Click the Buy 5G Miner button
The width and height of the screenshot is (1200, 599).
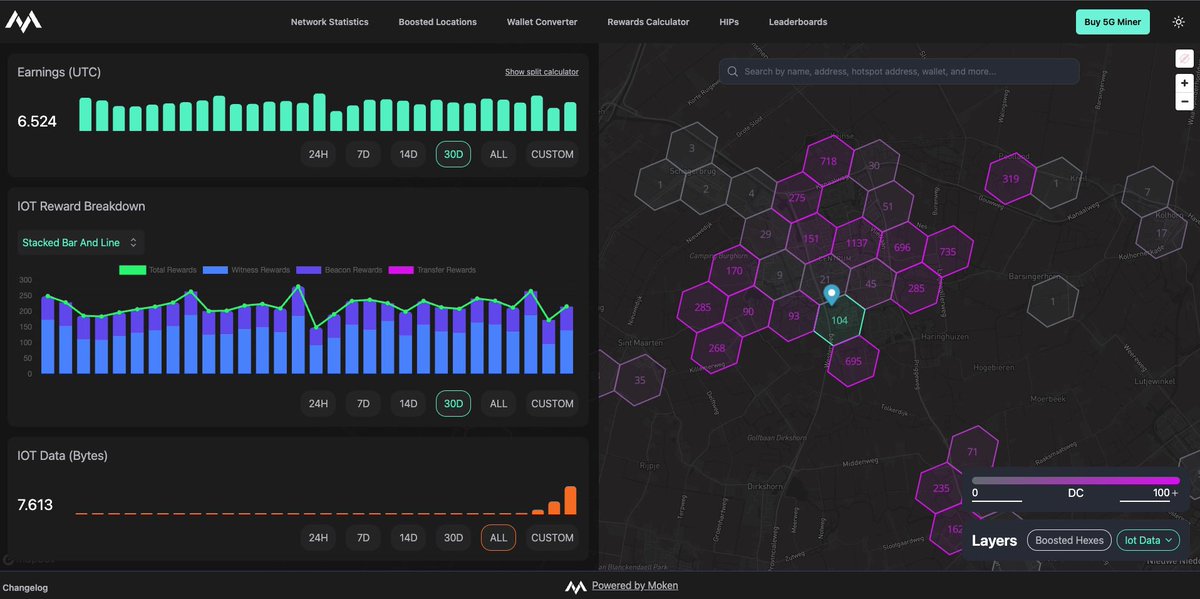(x=1113, y=22)
